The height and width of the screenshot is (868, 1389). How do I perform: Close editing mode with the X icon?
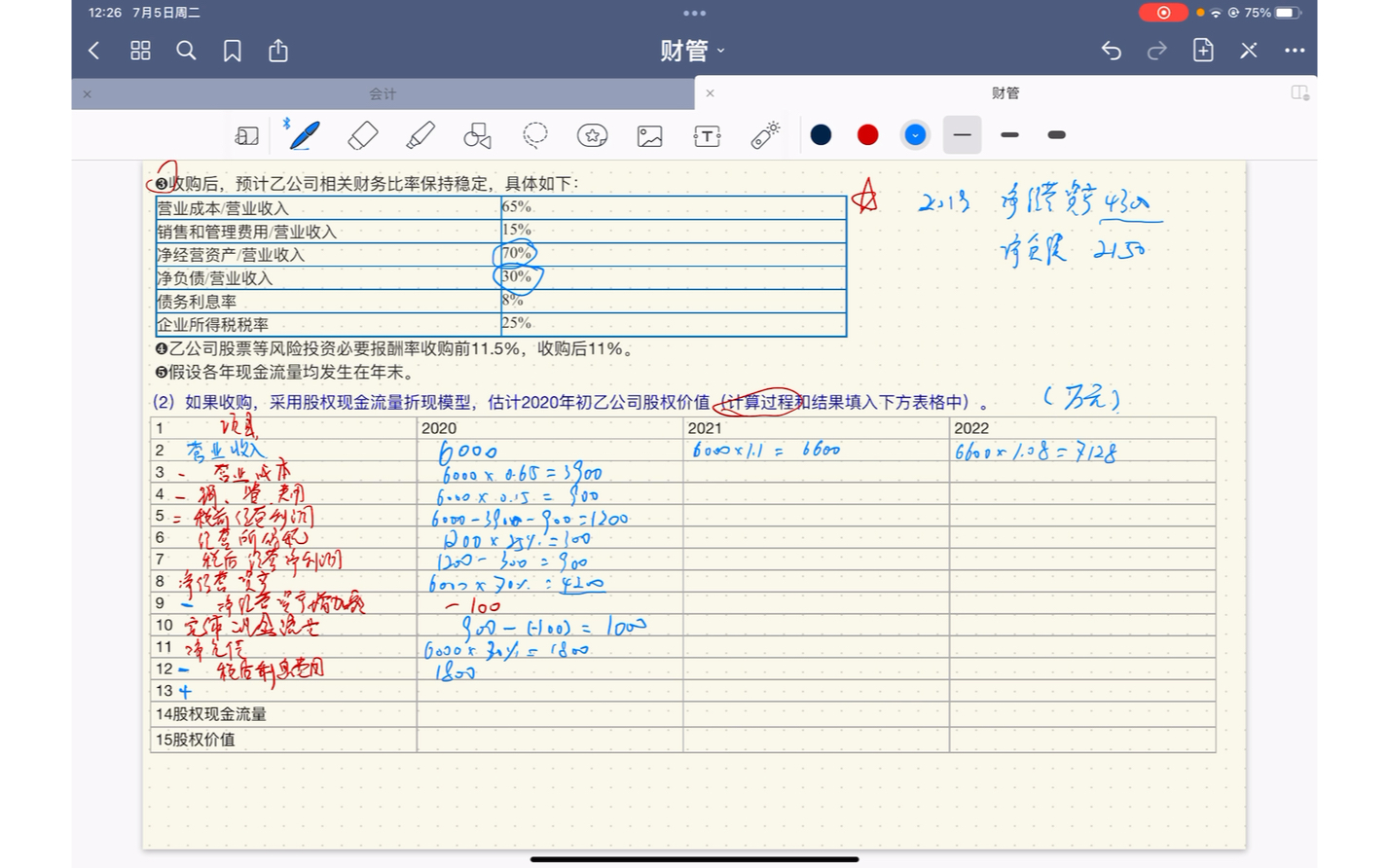1249,51
